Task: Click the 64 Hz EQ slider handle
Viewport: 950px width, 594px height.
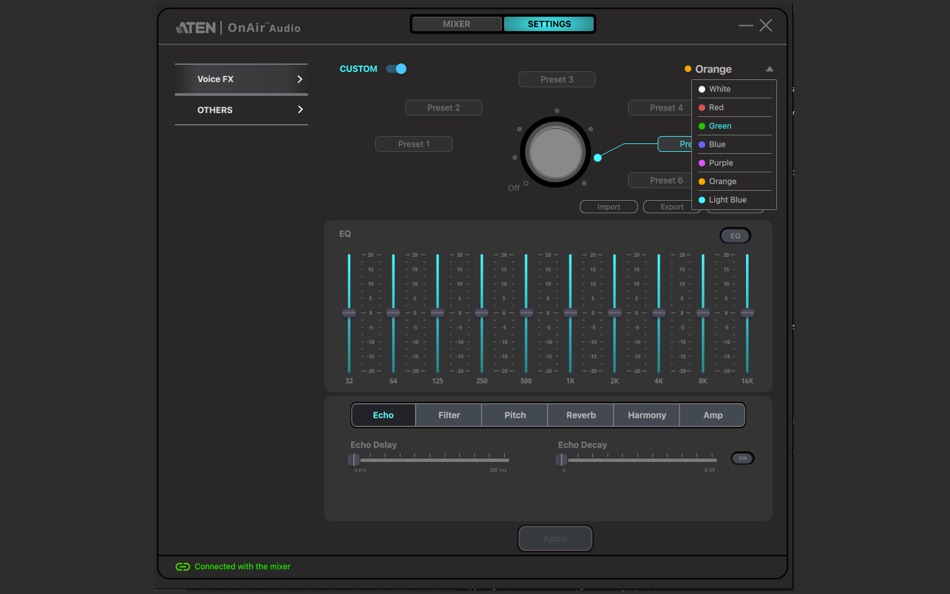Action: coord(393,313)
